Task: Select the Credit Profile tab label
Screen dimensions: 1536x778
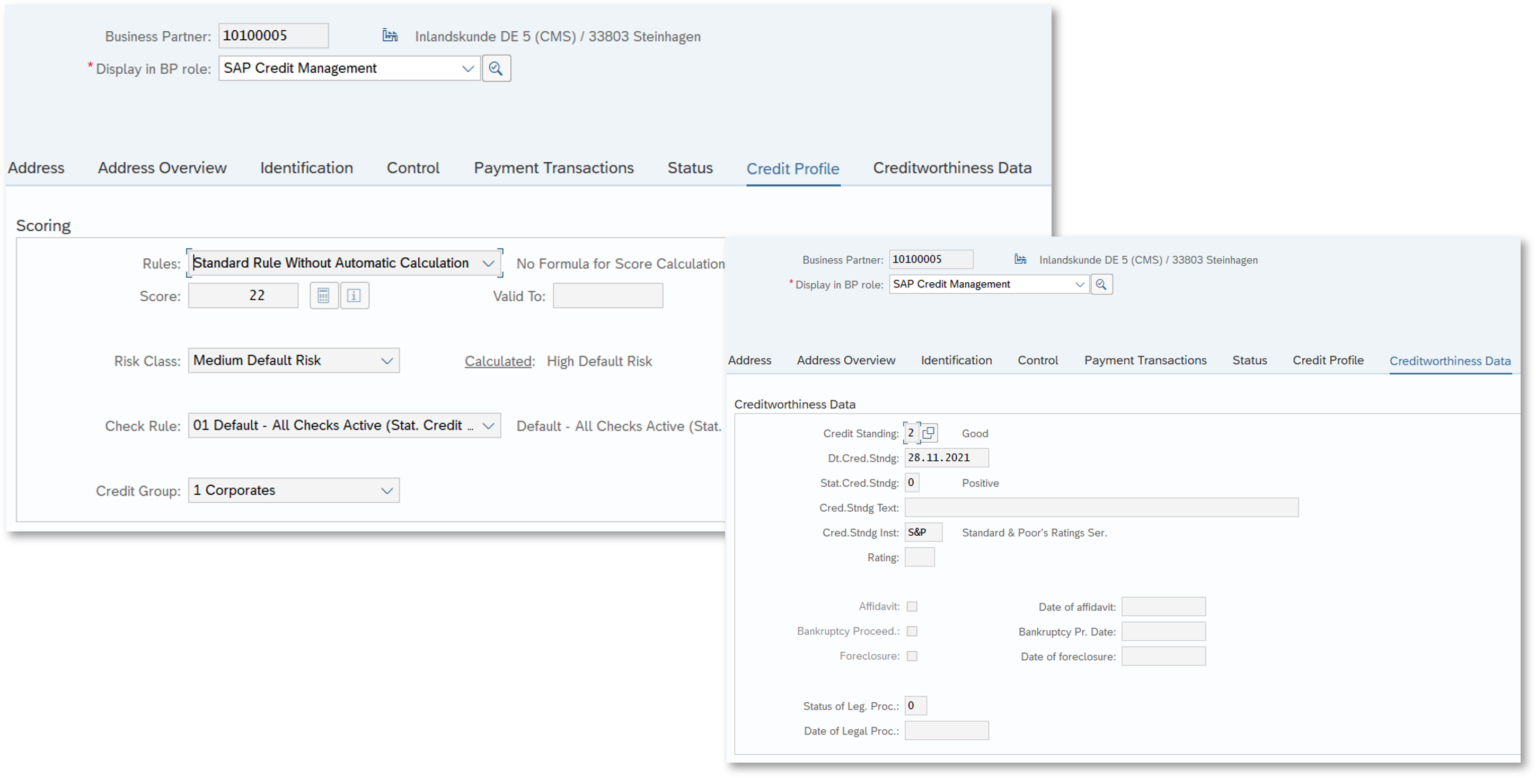Action: 792,169
